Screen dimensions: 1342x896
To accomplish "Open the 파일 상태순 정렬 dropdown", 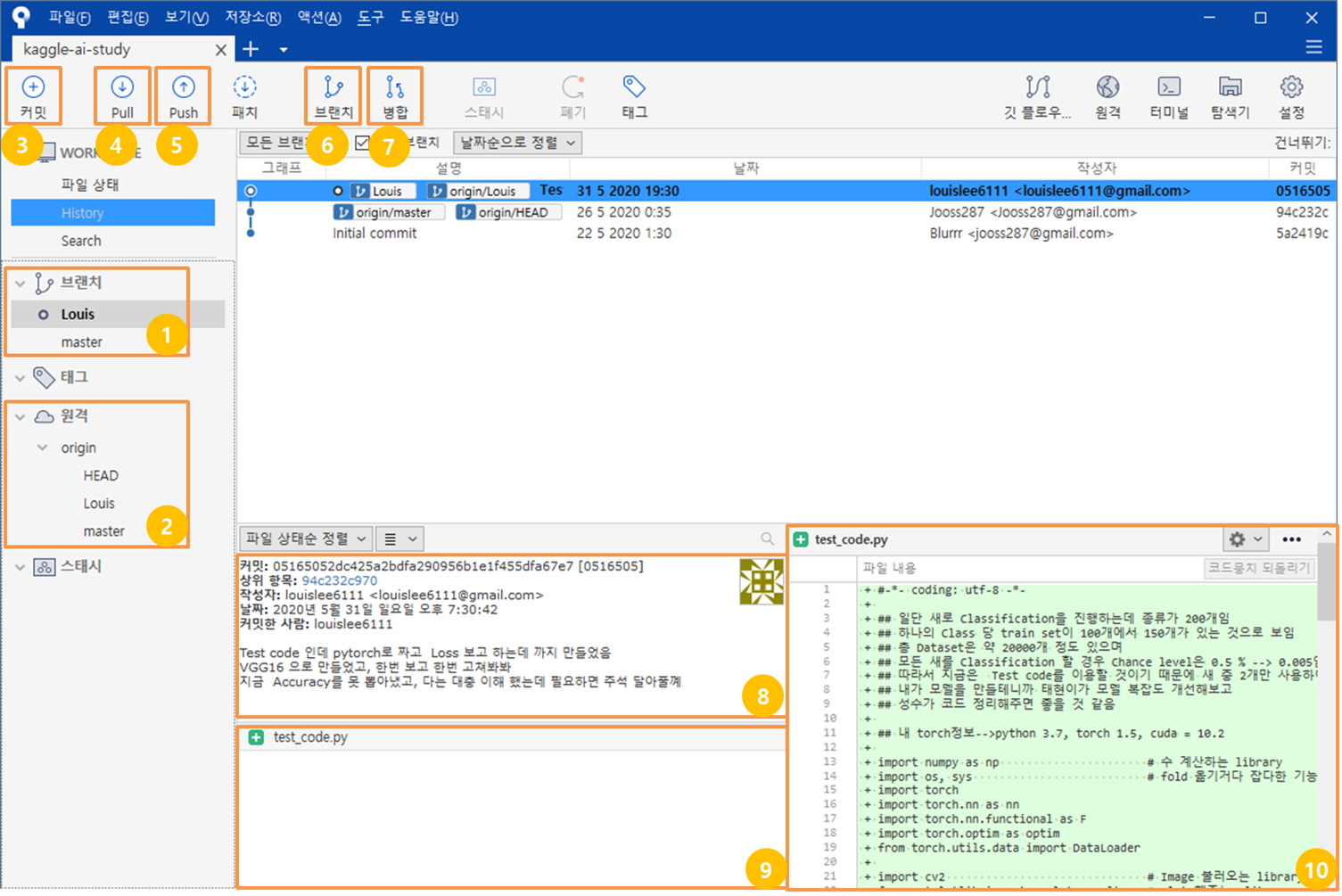I will coord(305,538).
